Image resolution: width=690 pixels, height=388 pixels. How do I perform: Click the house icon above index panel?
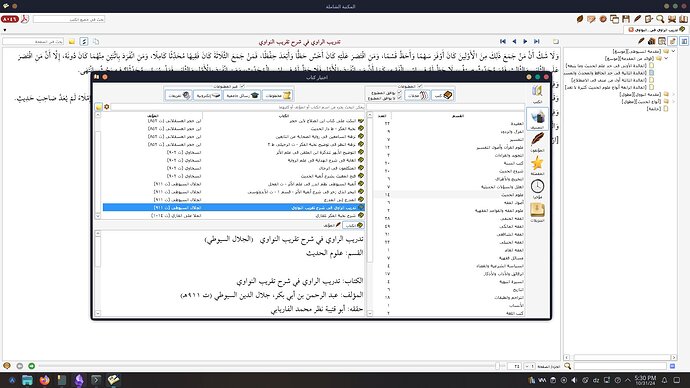[x=652, y=41]
